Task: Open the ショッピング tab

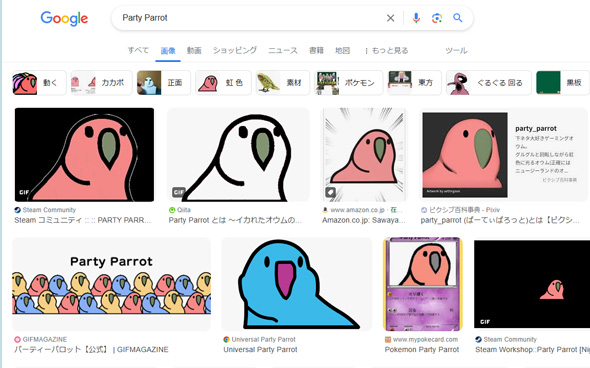Action: tap(235, 50)
